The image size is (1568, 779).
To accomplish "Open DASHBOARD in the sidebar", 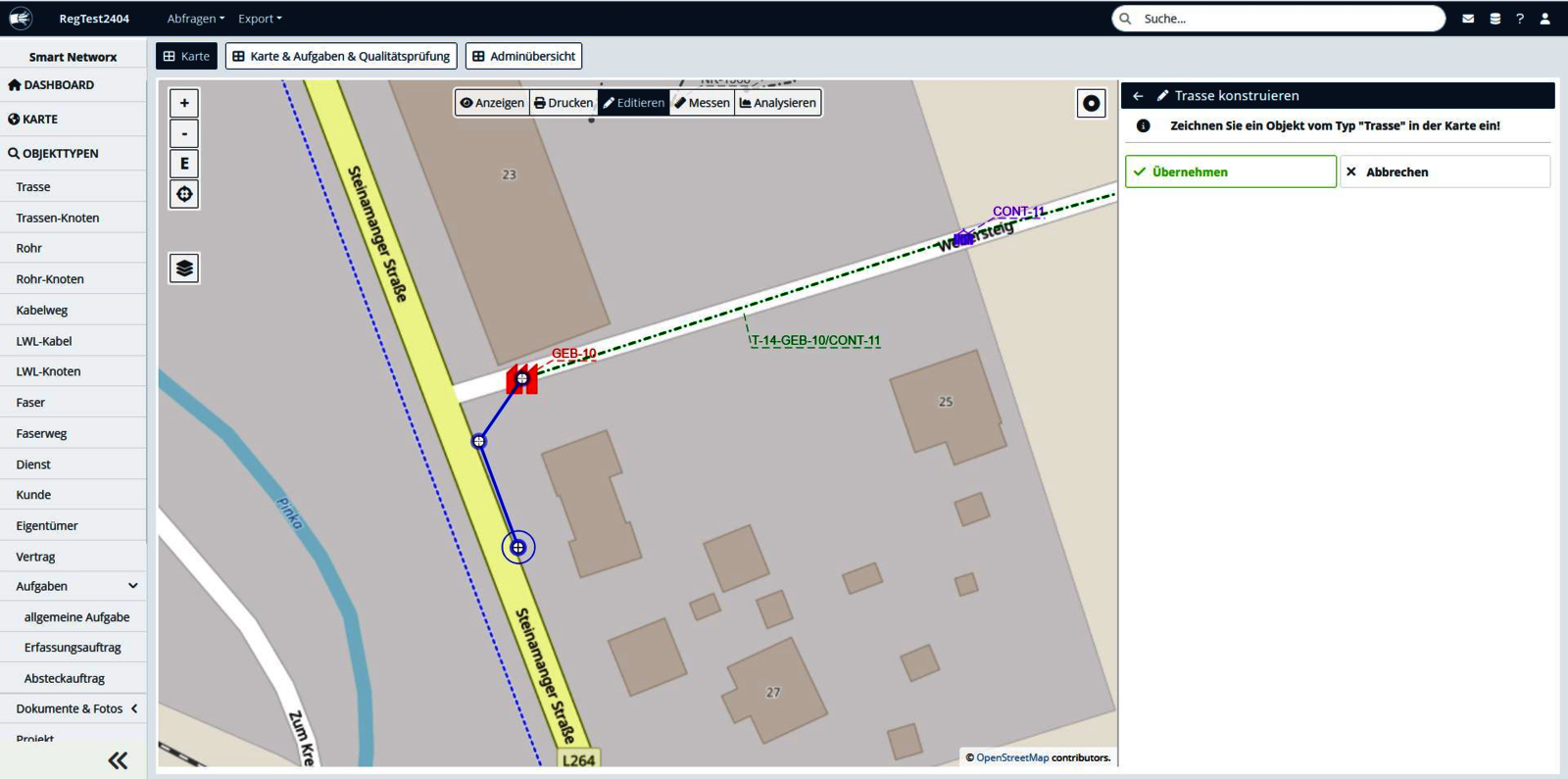I will click(73, 85).
